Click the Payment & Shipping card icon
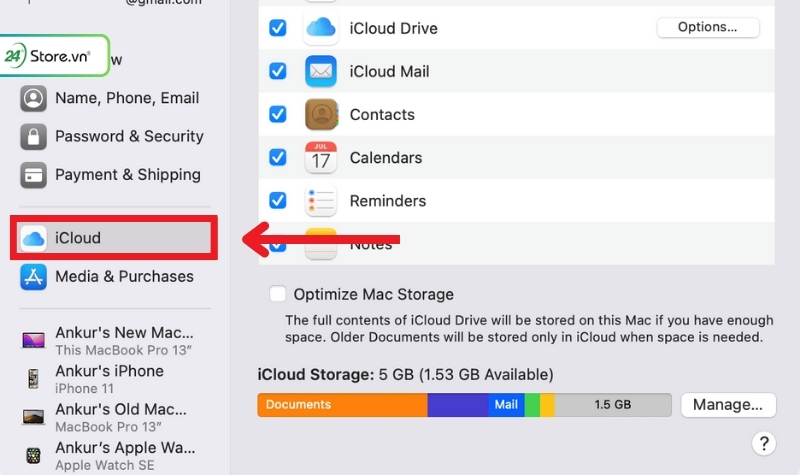 33,175
